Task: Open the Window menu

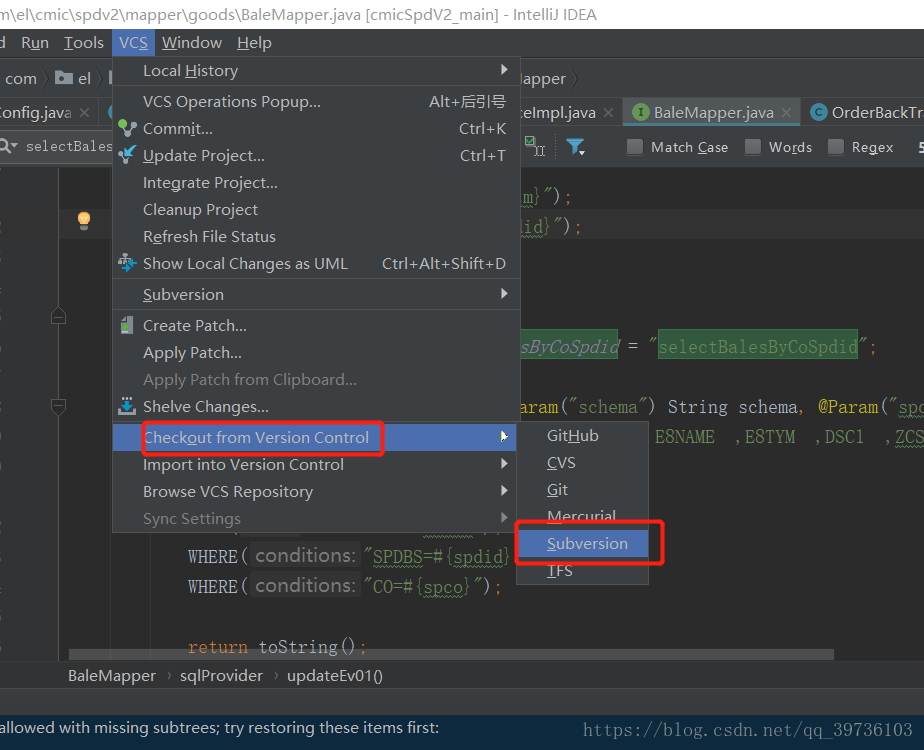Action: 192,43
